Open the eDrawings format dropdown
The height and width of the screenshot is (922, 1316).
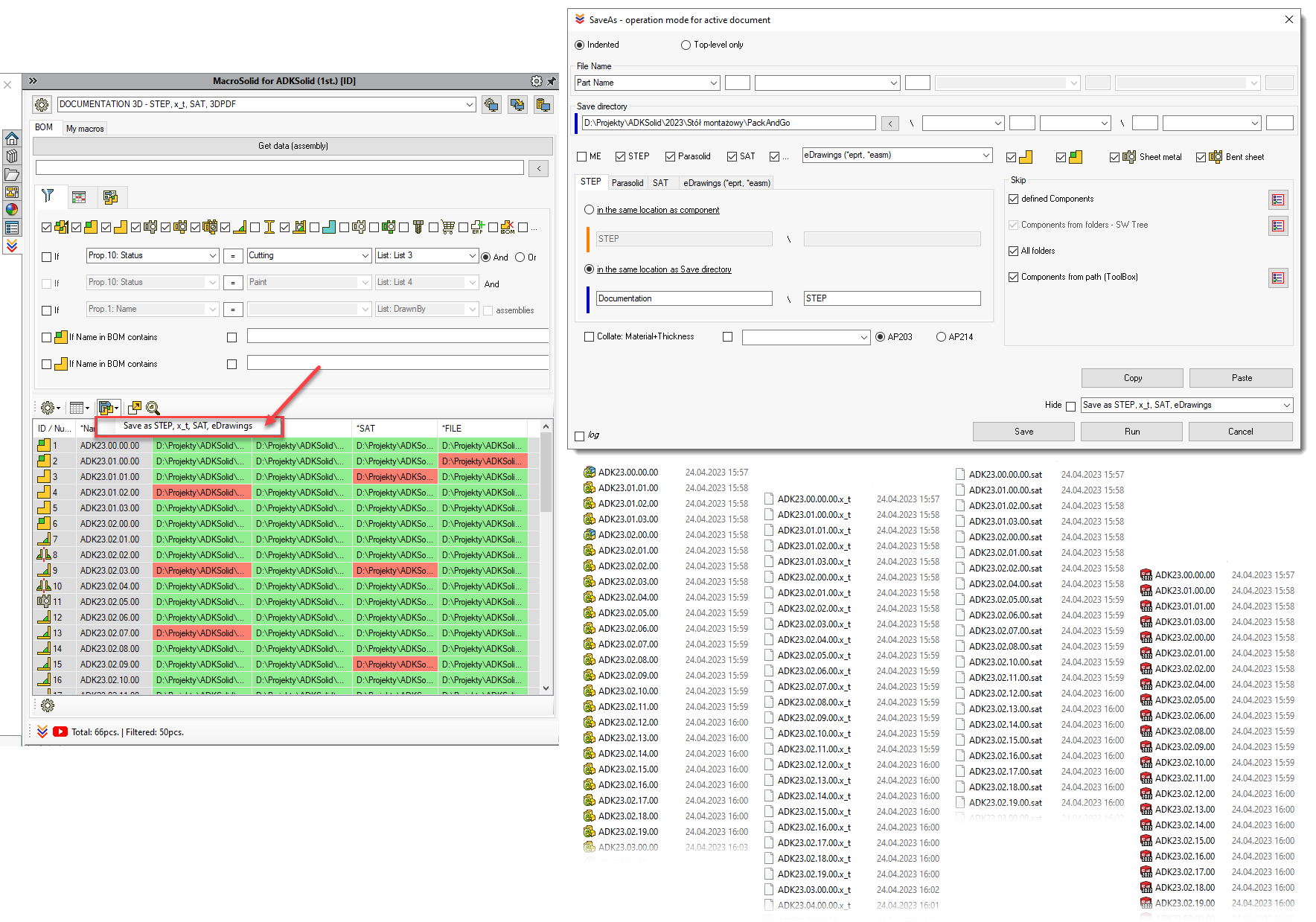(897, 156)
